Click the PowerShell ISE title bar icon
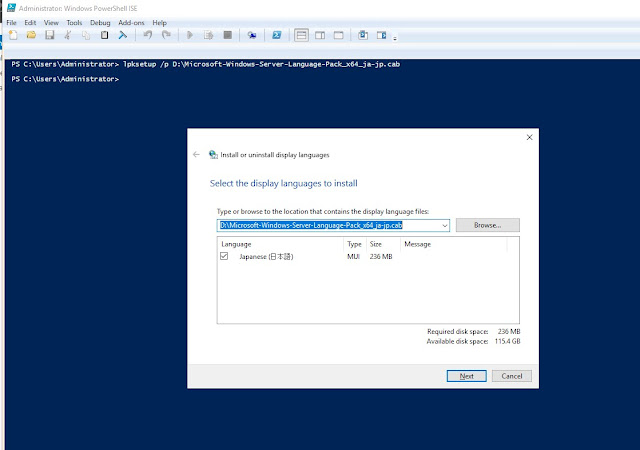 (11, 8)
